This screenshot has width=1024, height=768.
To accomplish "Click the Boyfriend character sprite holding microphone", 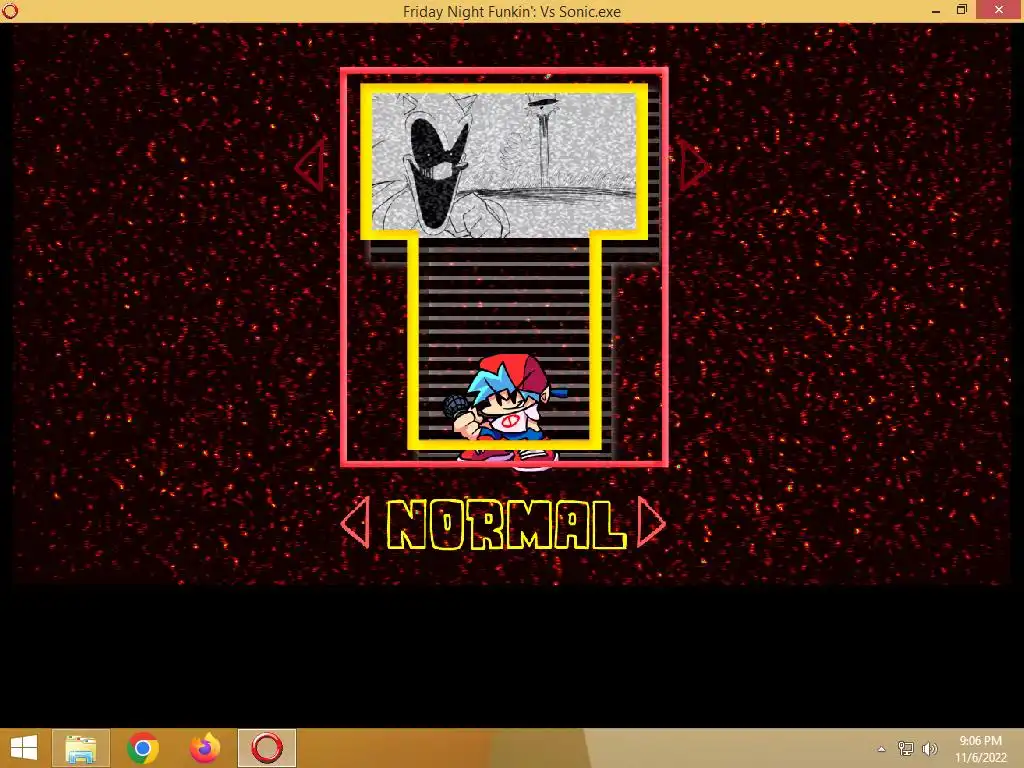I will click(505, 411).
